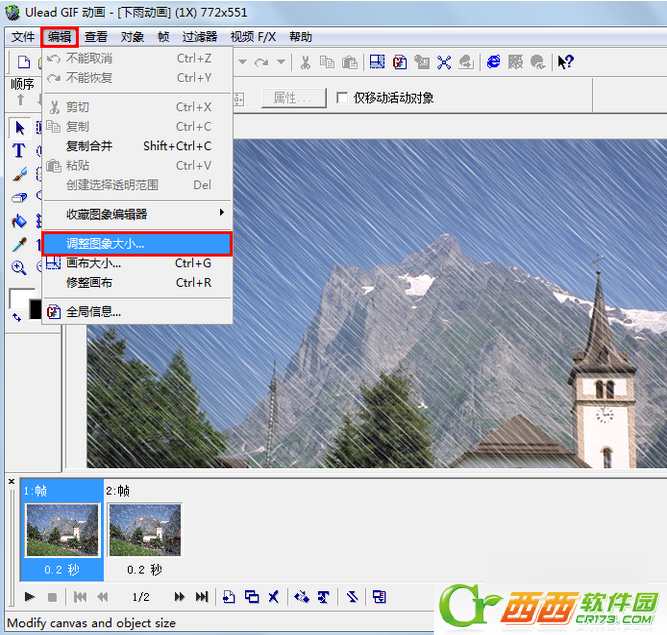Viewport: 667px width, 635px height.
Task: Click the Cut scissors toolbar icon
Action: (305, 63)
